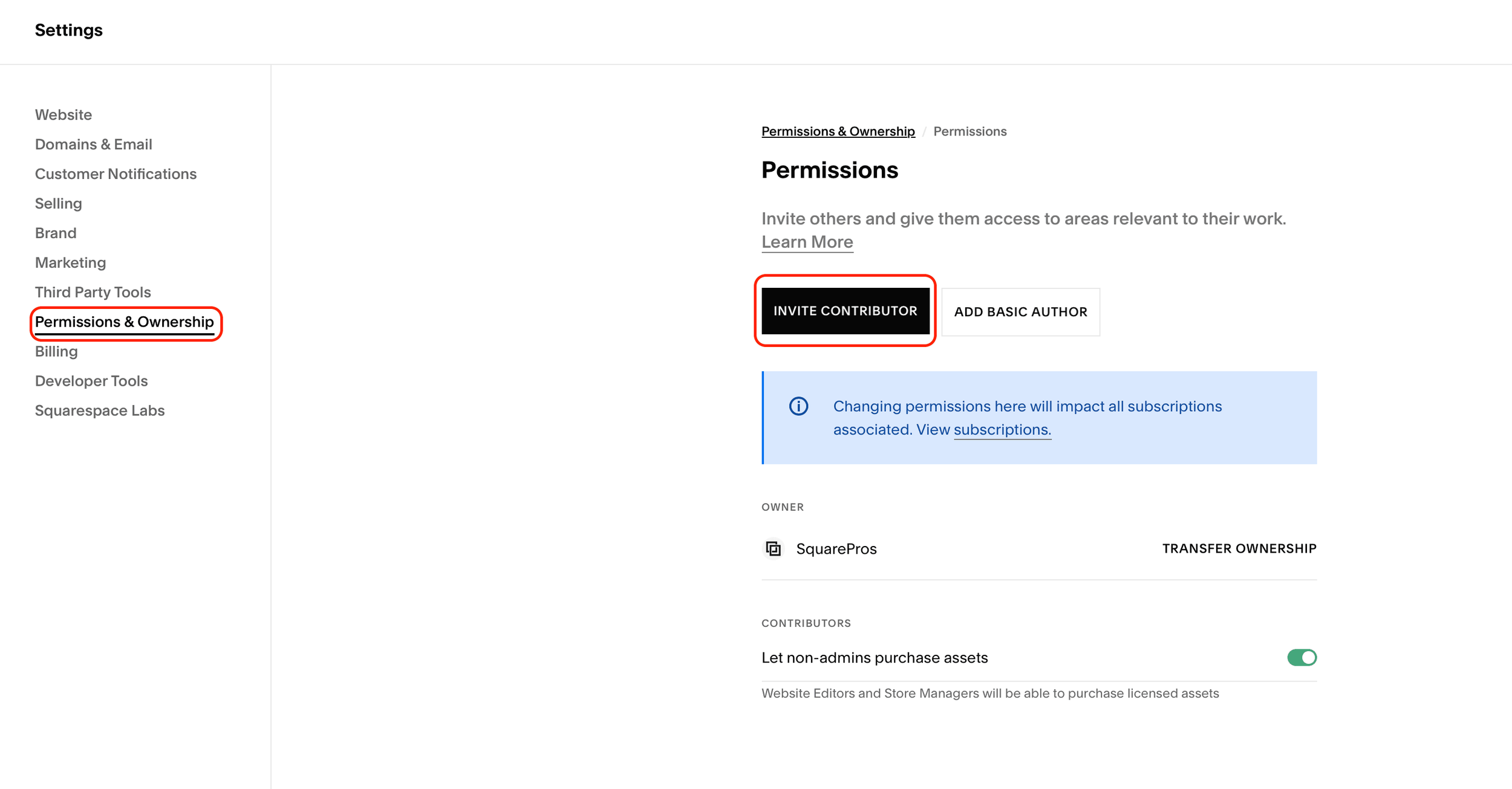Open Billing settings
The image size is (1512, 789).
[x=56, y=352]
